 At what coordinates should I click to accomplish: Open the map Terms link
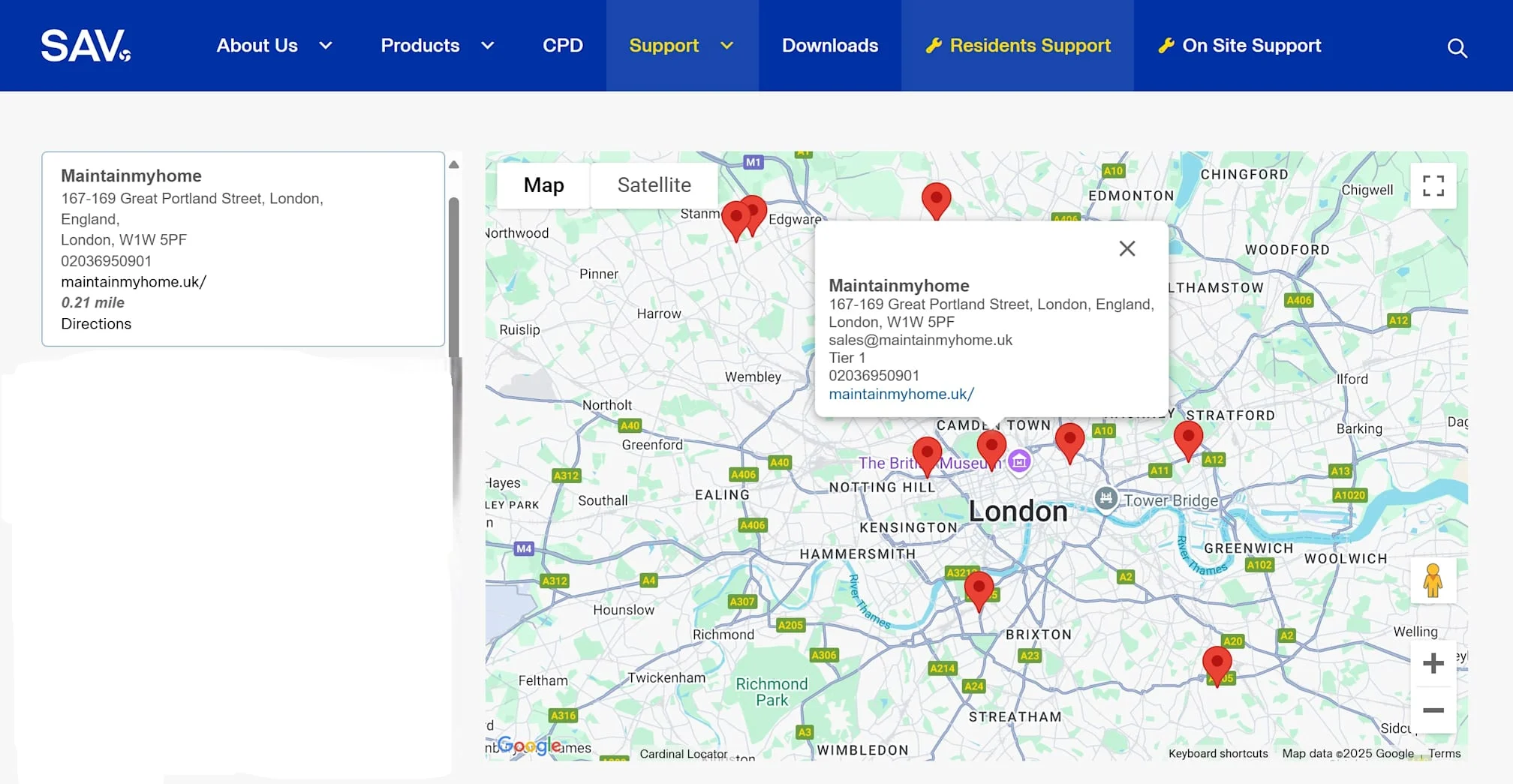pos(1444,753)
